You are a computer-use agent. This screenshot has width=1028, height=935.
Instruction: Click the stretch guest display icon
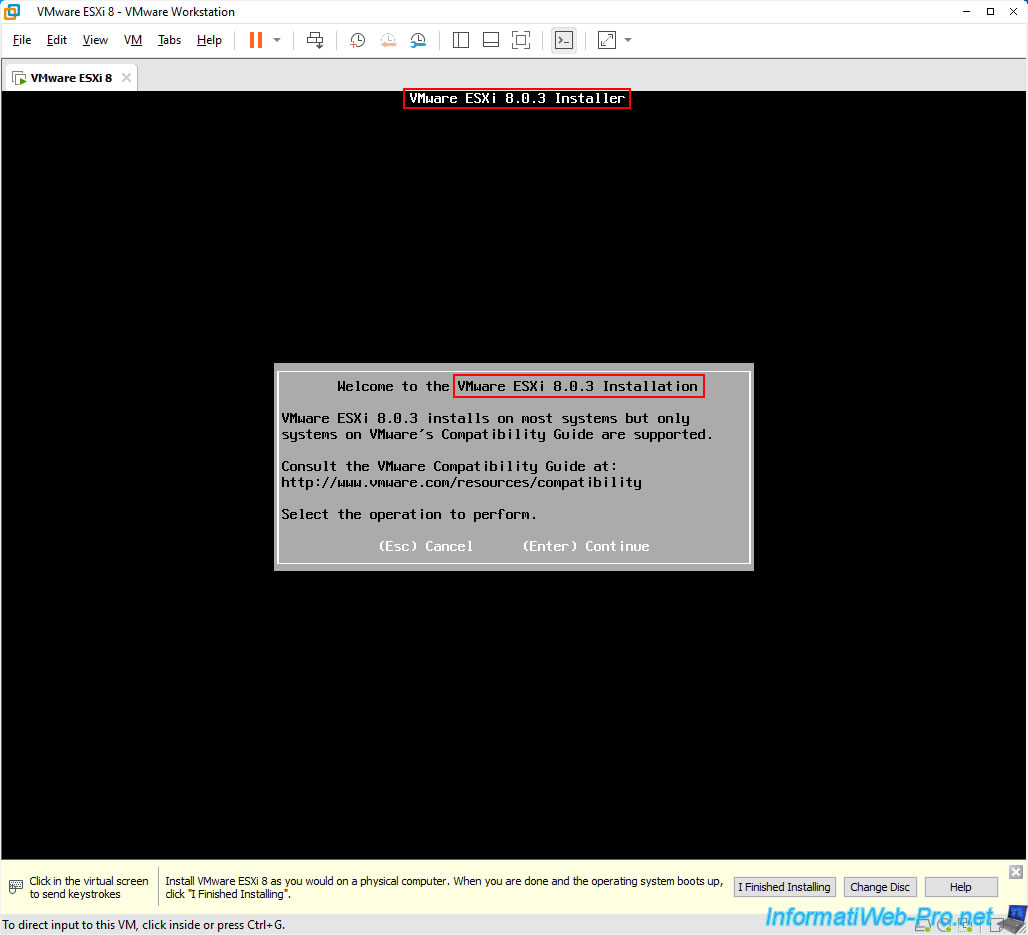[607, 40]
